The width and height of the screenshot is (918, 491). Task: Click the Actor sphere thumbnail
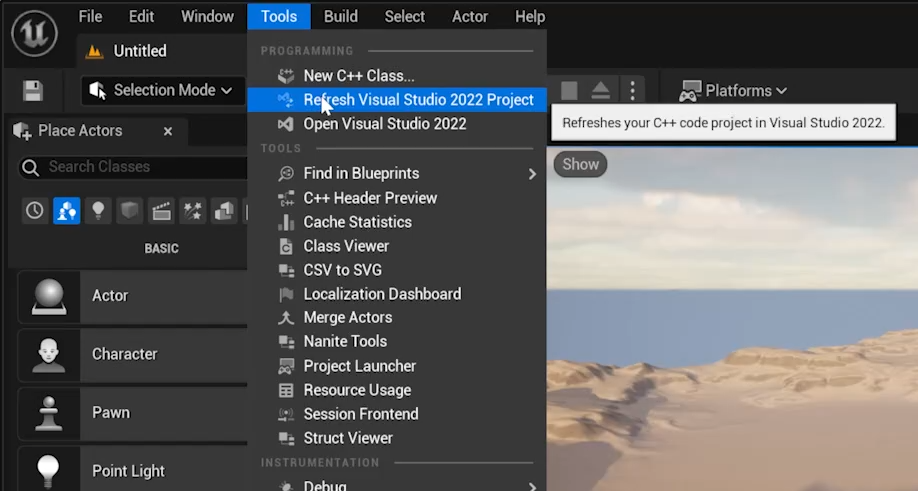(49, 297)
